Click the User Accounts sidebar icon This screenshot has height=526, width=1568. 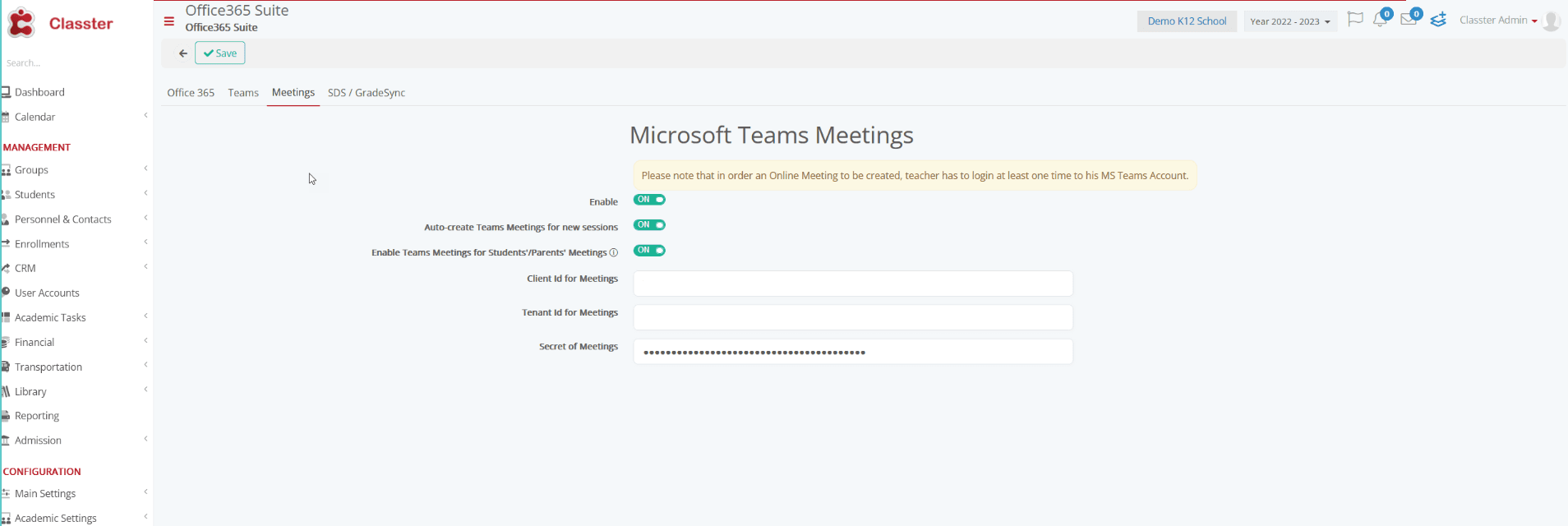(x=6, y=293)
